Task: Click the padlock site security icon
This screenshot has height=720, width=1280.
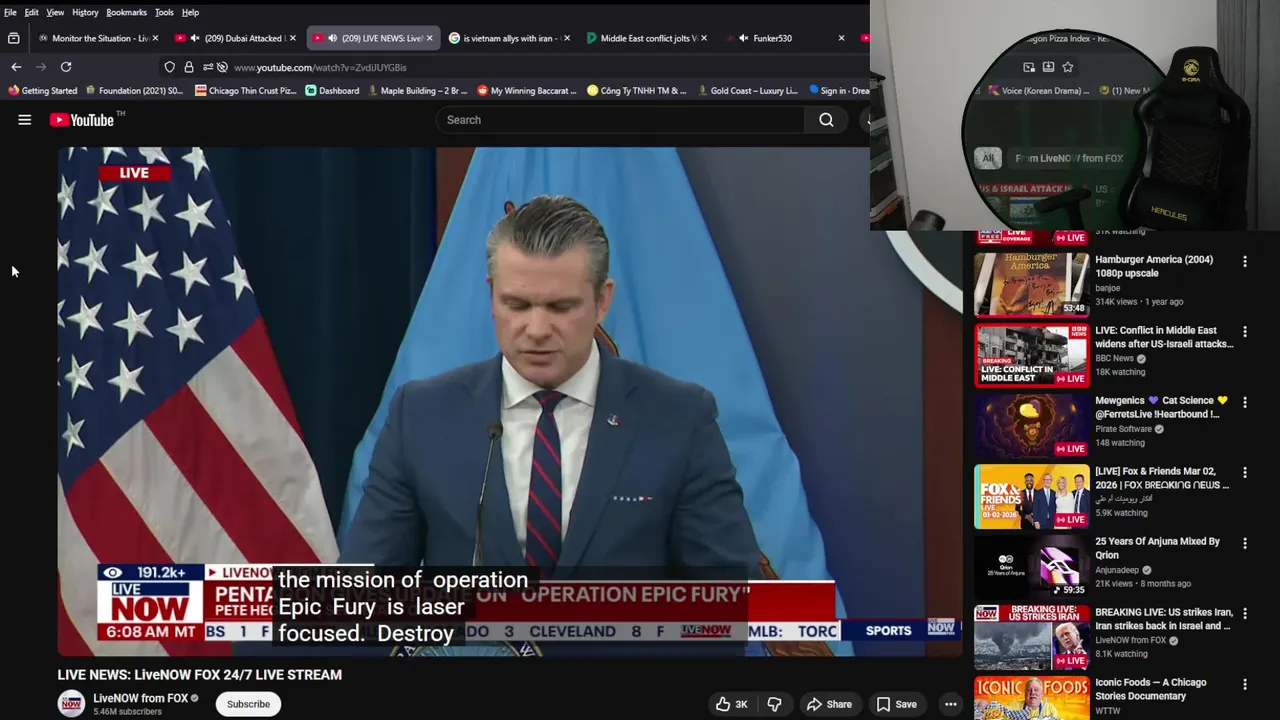Action: point(189,67)
